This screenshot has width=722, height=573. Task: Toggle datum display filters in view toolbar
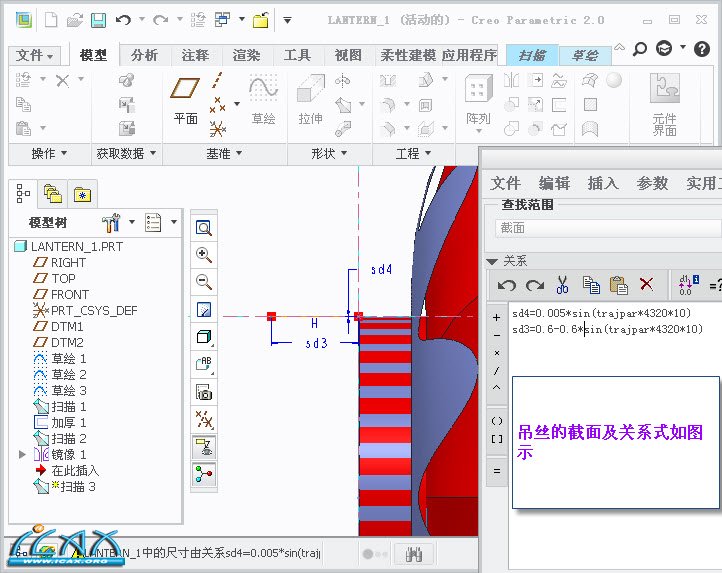pyautogui.click(x=204, y=419)
